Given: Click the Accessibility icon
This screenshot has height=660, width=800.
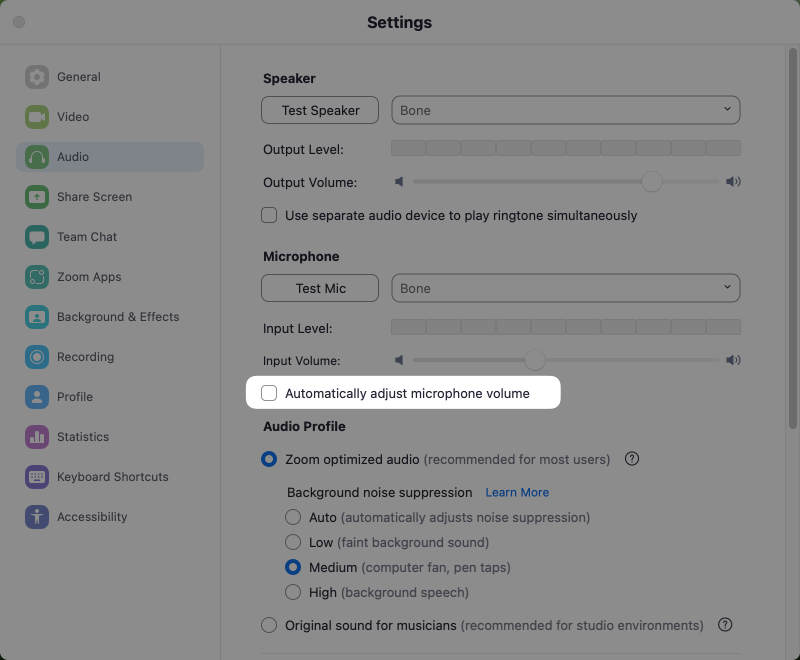Looking at the screenshot, I should [x=37, y=517].
